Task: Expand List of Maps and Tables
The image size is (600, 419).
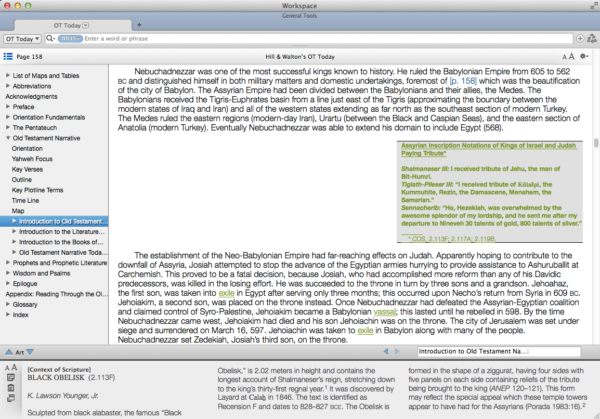Action: [8, 75]
